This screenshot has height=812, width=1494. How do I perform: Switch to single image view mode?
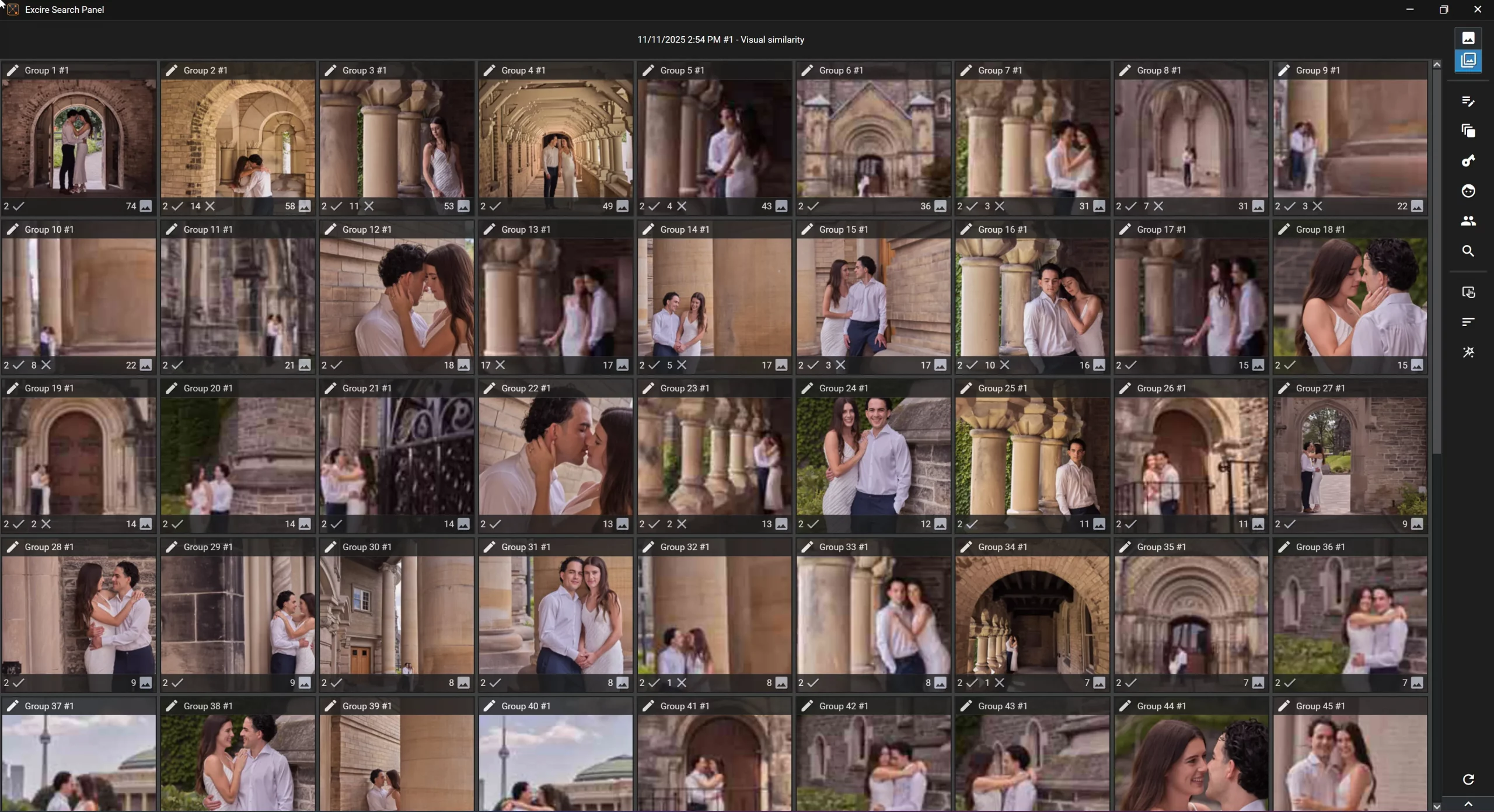(1468, 38)
